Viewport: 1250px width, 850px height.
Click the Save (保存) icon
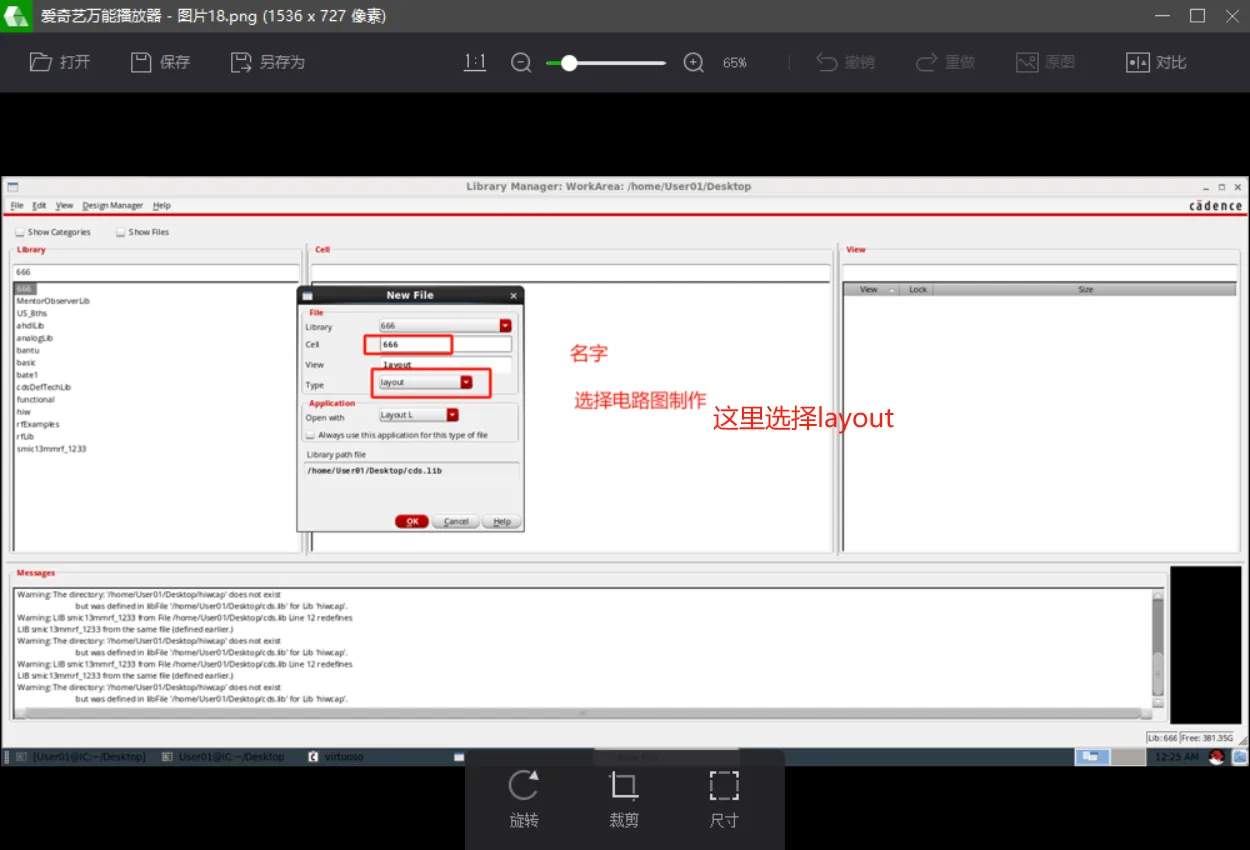click(x=141, y=62)
